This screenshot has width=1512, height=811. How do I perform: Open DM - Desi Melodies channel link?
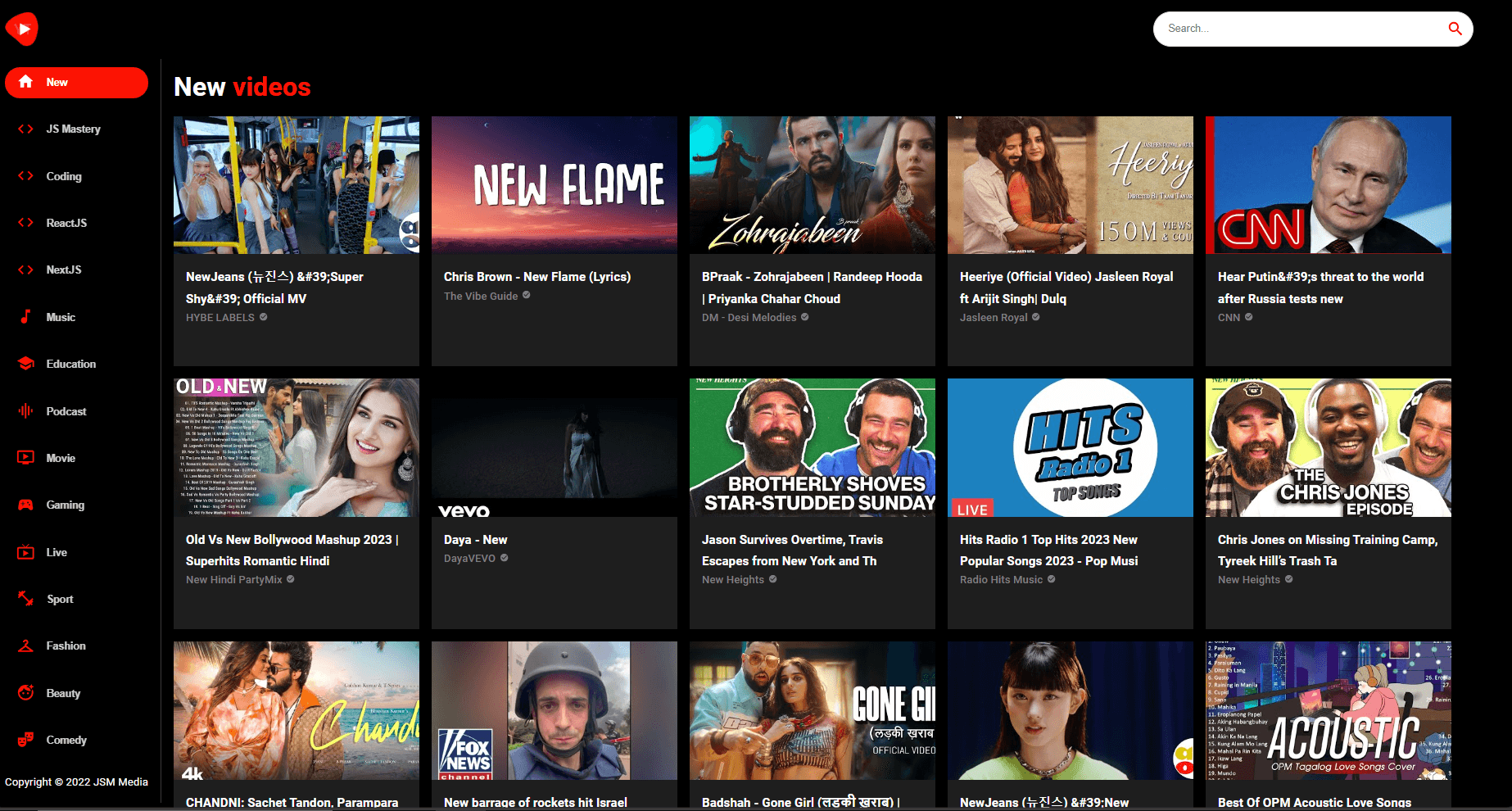[x=749, y=318]
